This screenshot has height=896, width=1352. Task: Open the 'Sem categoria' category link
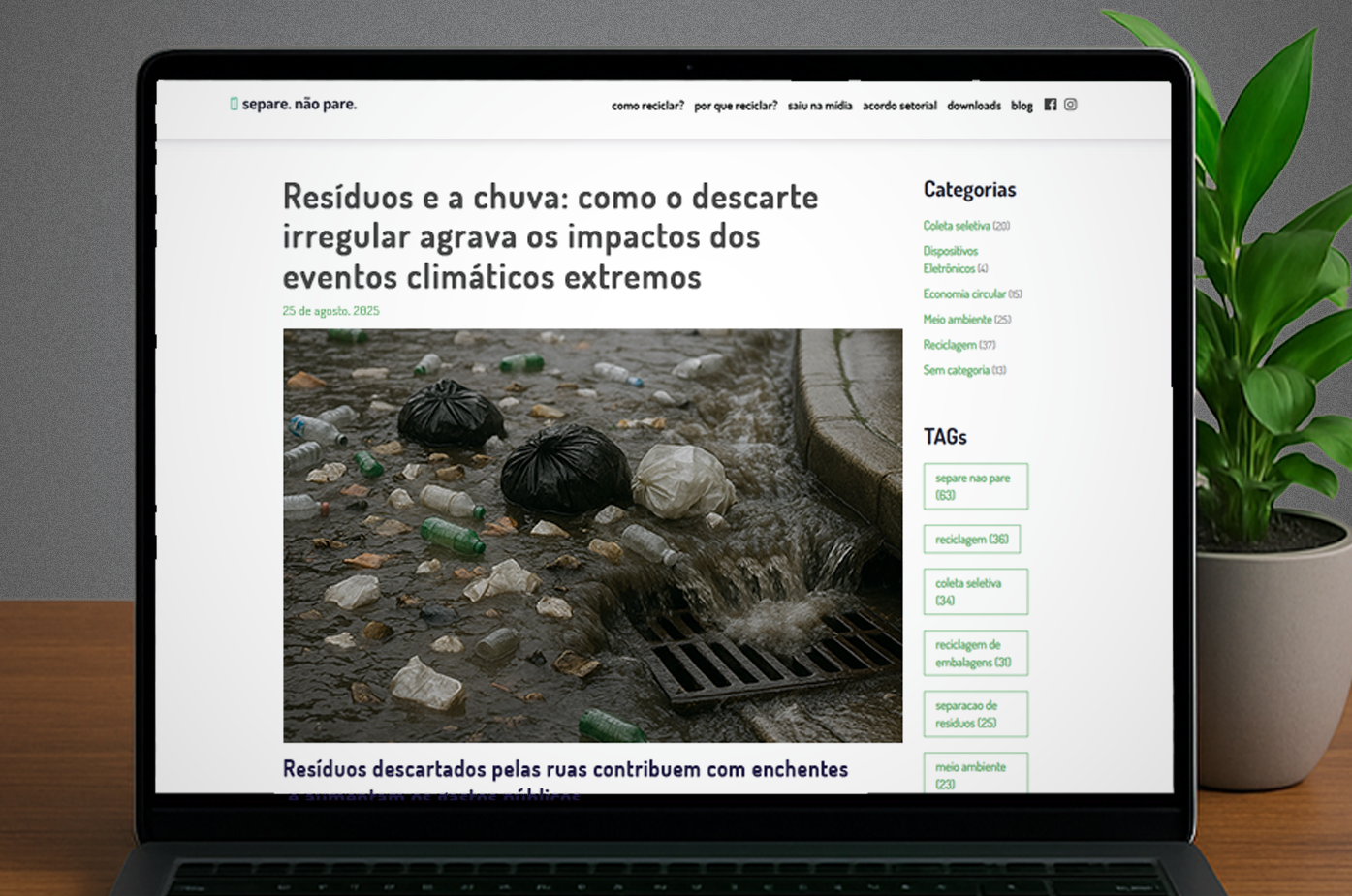pos(957,370)
